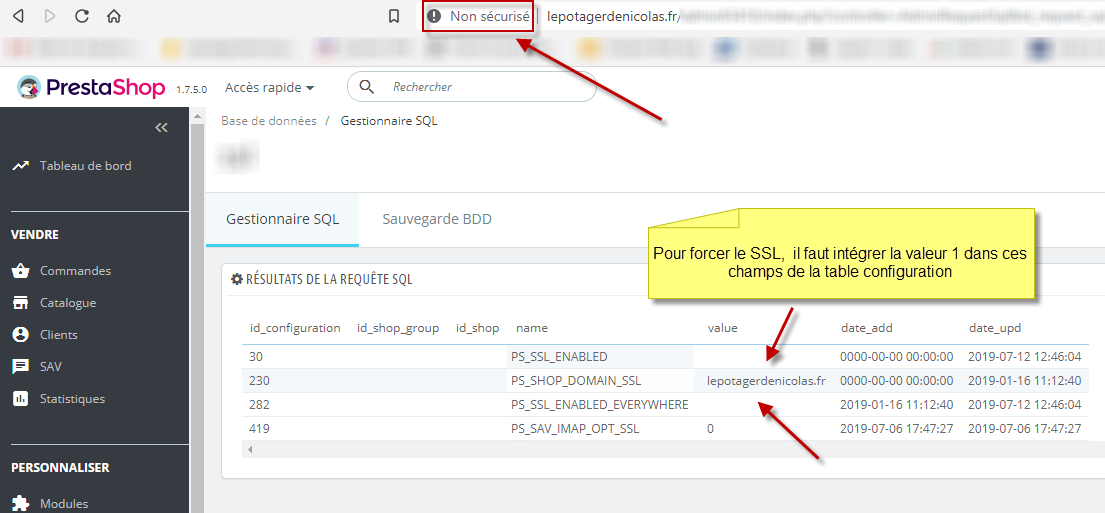
Task: Click the Non sécurisé warning icon
Action: tap(434, 16)
